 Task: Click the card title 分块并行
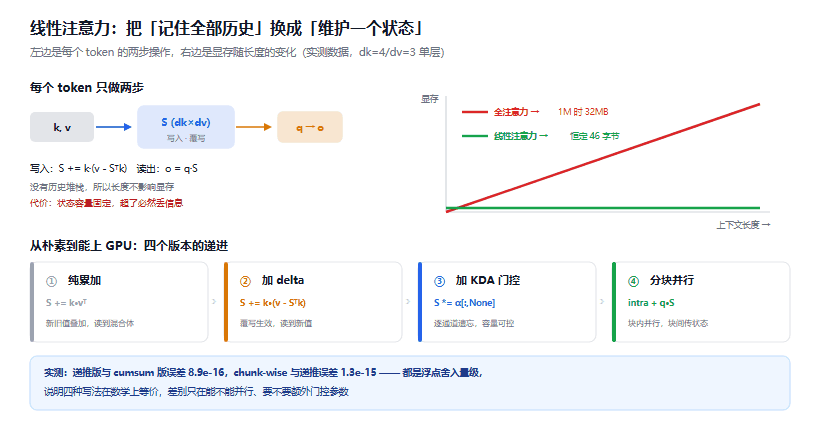[672, 280]
